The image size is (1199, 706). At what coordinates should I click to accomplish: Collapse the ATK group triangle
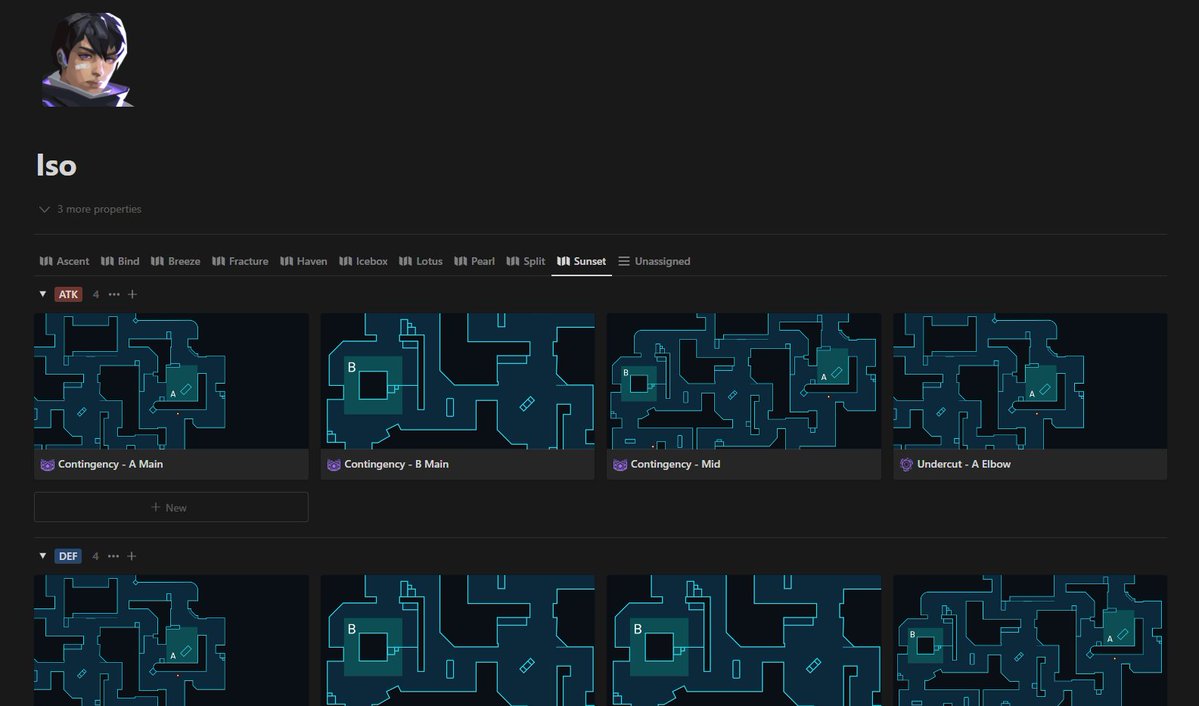point(43,294)
